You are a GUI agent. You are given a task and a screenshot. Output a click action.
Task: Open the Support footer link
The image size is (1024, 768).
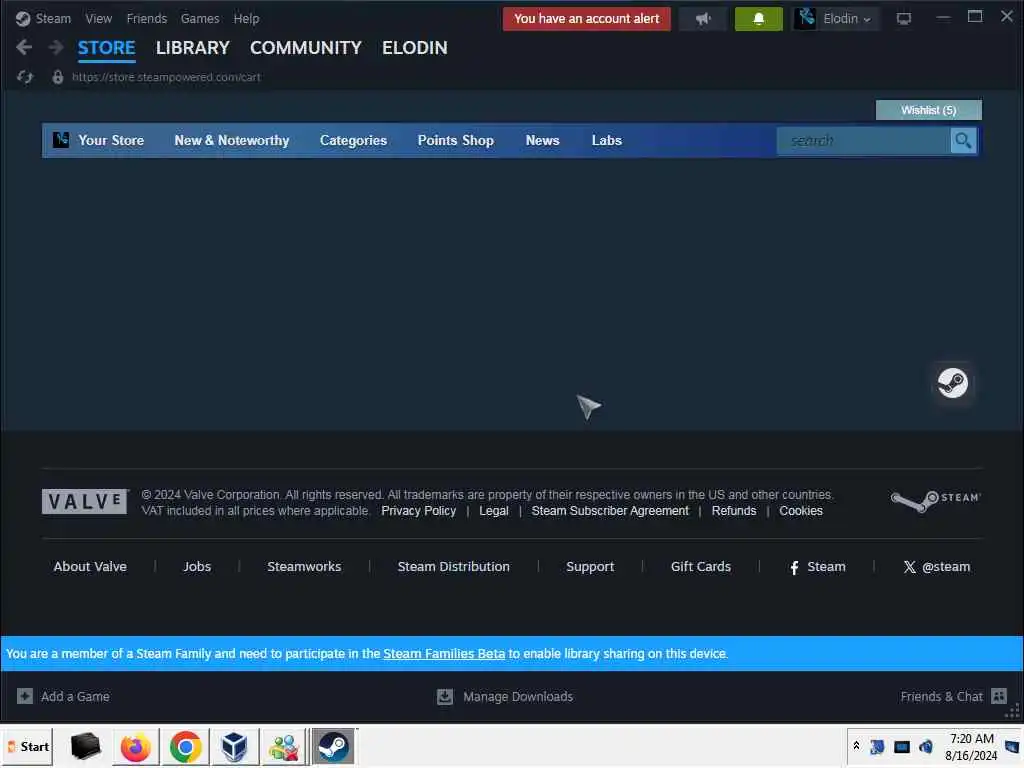pyautogui.click(x=590, y=567)
